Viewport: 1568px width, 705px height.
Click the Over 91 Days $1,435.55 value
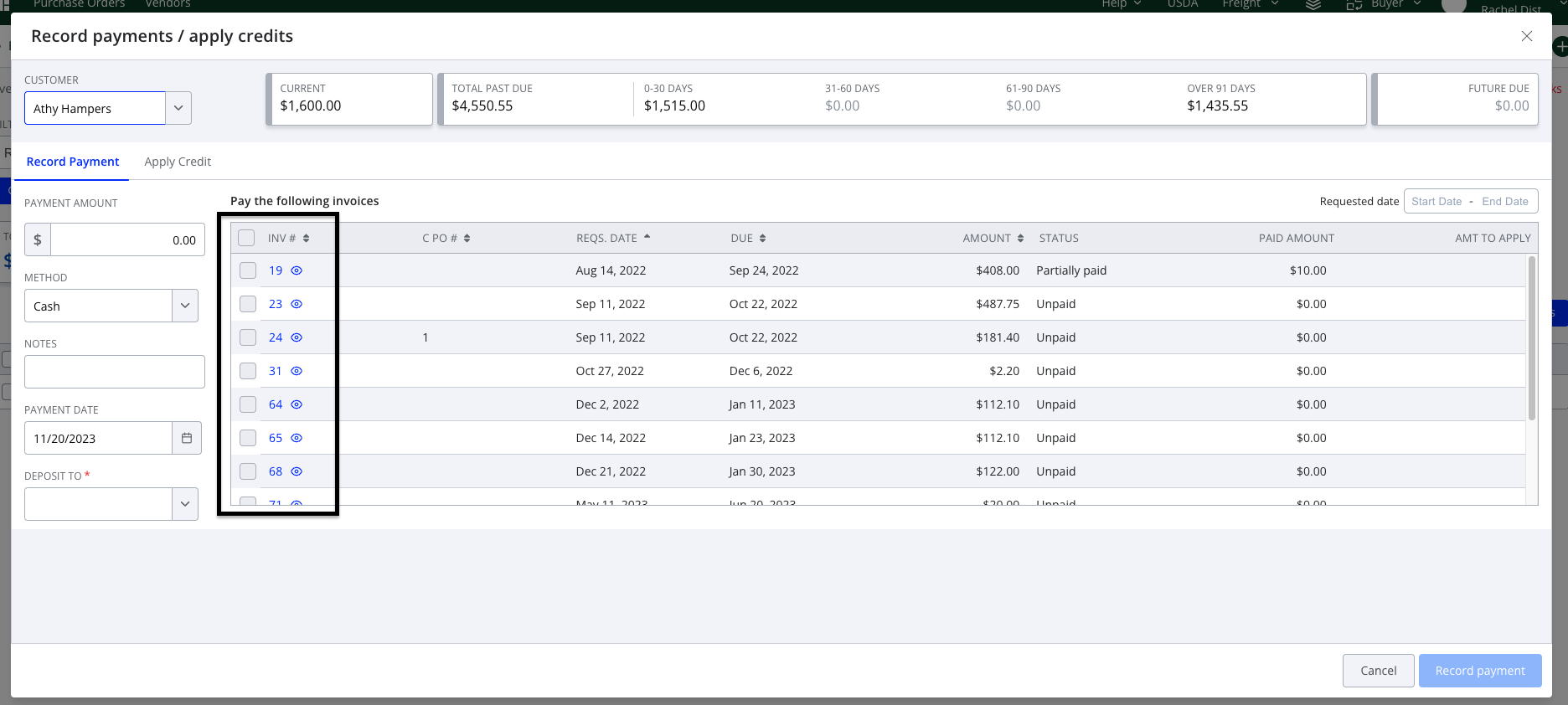pyautogui.click(x=1218, y=105)
